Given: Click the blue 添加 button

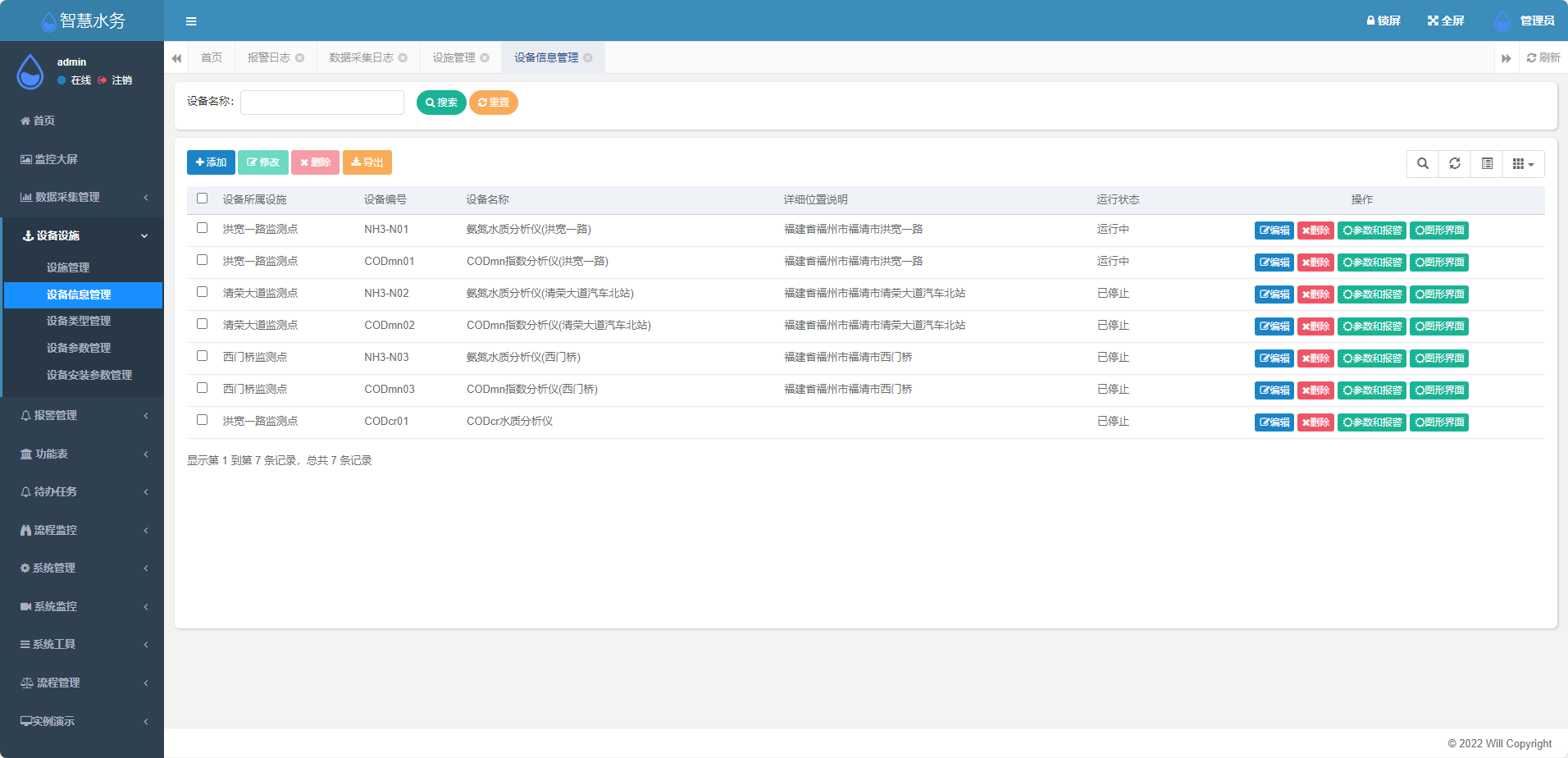Looking at the screenshot, I should click(x=211, y=162).
